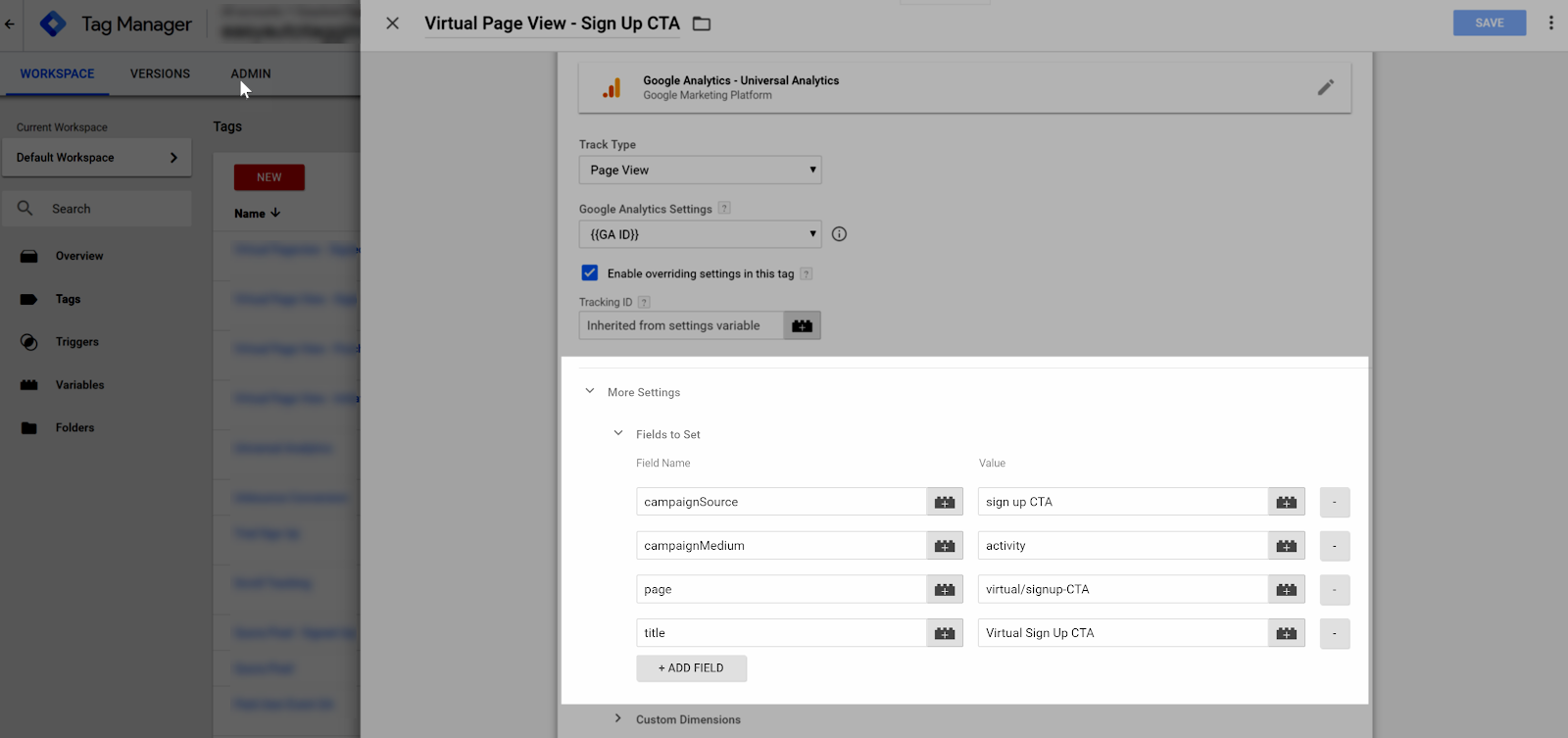Viewport: 1568px width, 738px height.
Task: Toggle Enable overriding settings in this tag
Action: [590, 272]
